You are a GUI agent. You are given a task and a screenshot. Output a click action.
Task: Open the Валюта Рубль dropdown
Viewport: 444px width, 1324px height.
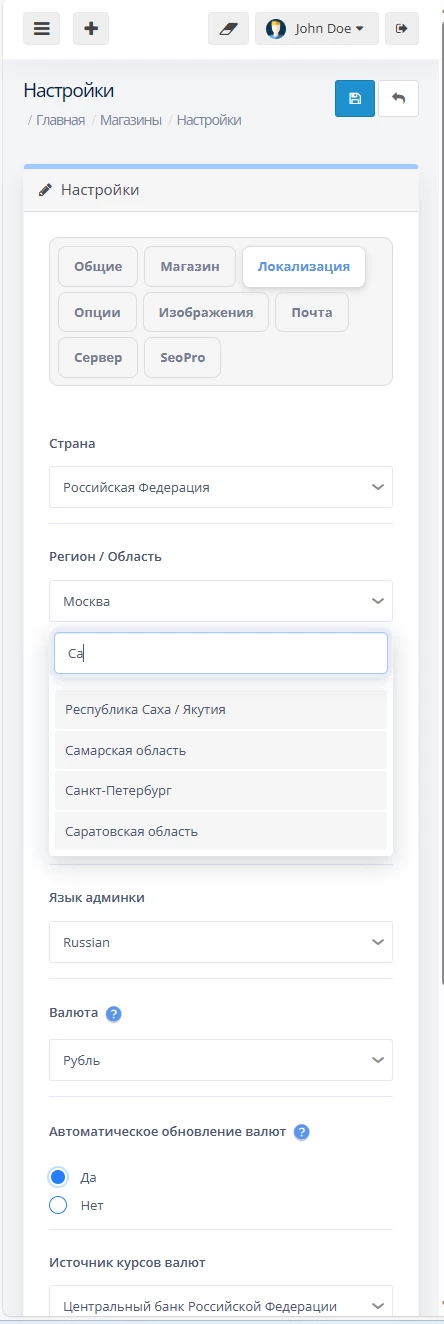pyautogui.click(x=221, y=1060)
